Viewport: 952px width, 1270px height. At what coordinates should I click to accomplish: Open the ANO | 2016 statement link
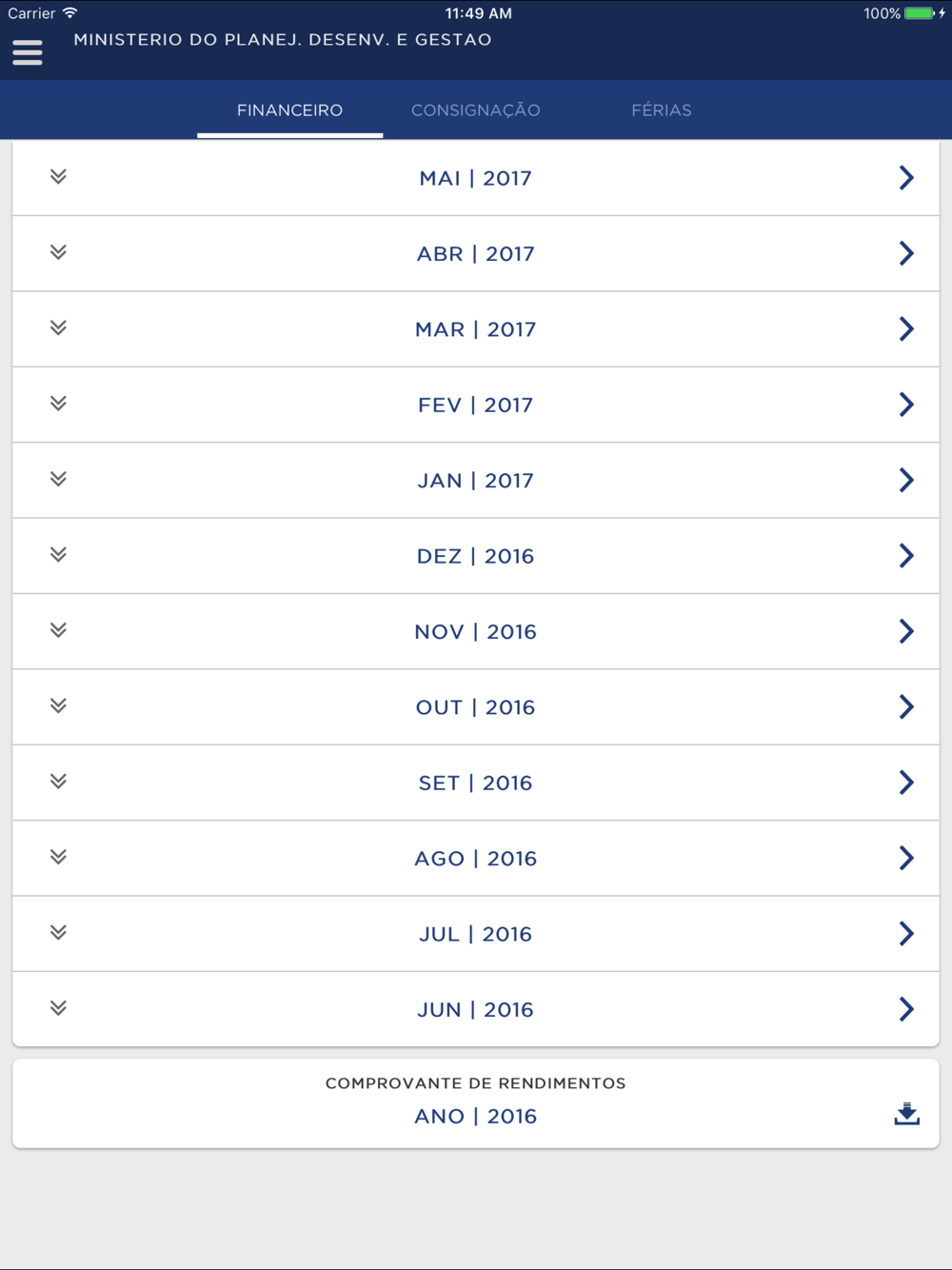(475, 1116)
